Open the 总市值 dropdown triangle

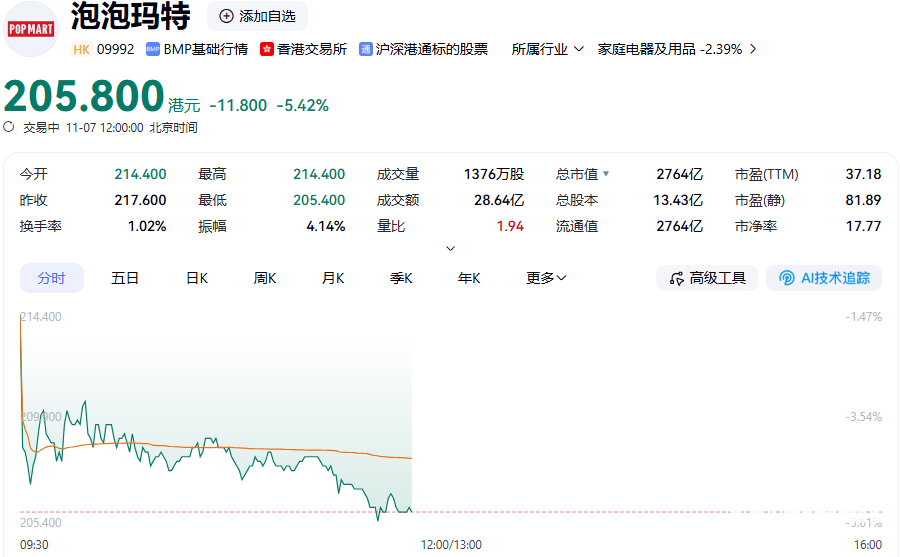606,174
